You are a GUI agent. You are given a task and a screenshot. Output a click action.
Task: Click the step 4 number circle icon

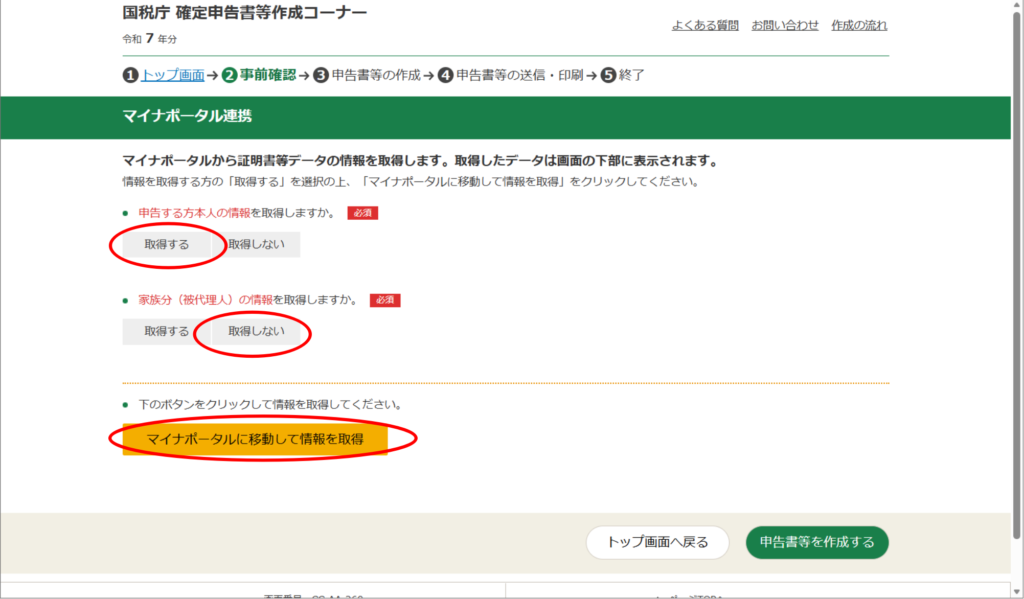point(446,75)
